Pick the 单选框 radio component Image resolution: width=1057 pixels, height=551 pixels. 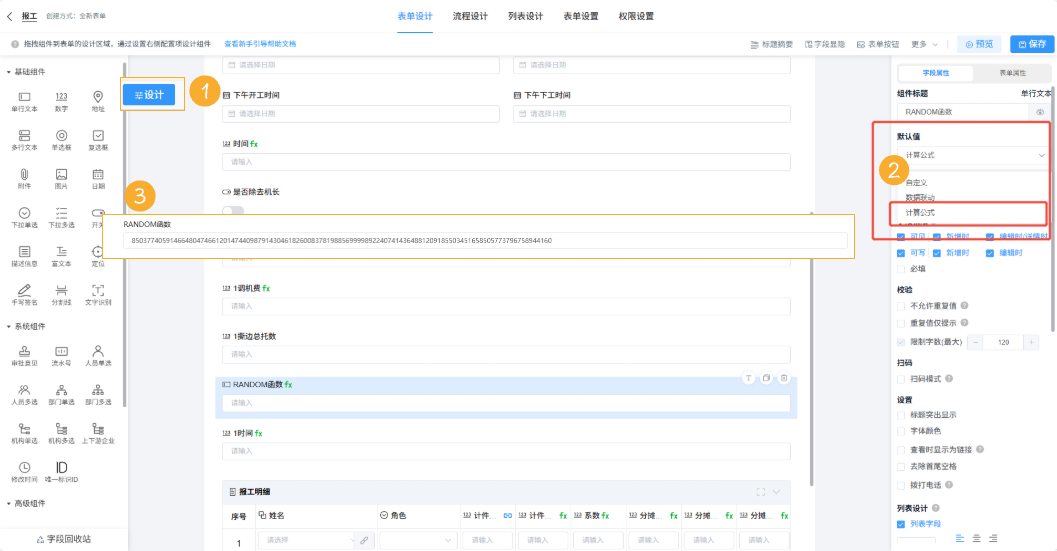[x=61, y=140]
